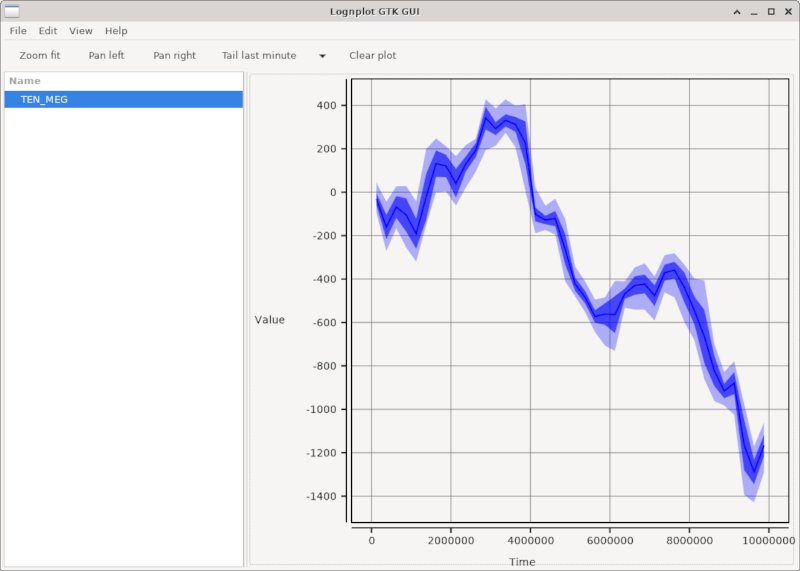Open the Help menu
Viewport: 800px width, 571px height.
click(116, 31)
